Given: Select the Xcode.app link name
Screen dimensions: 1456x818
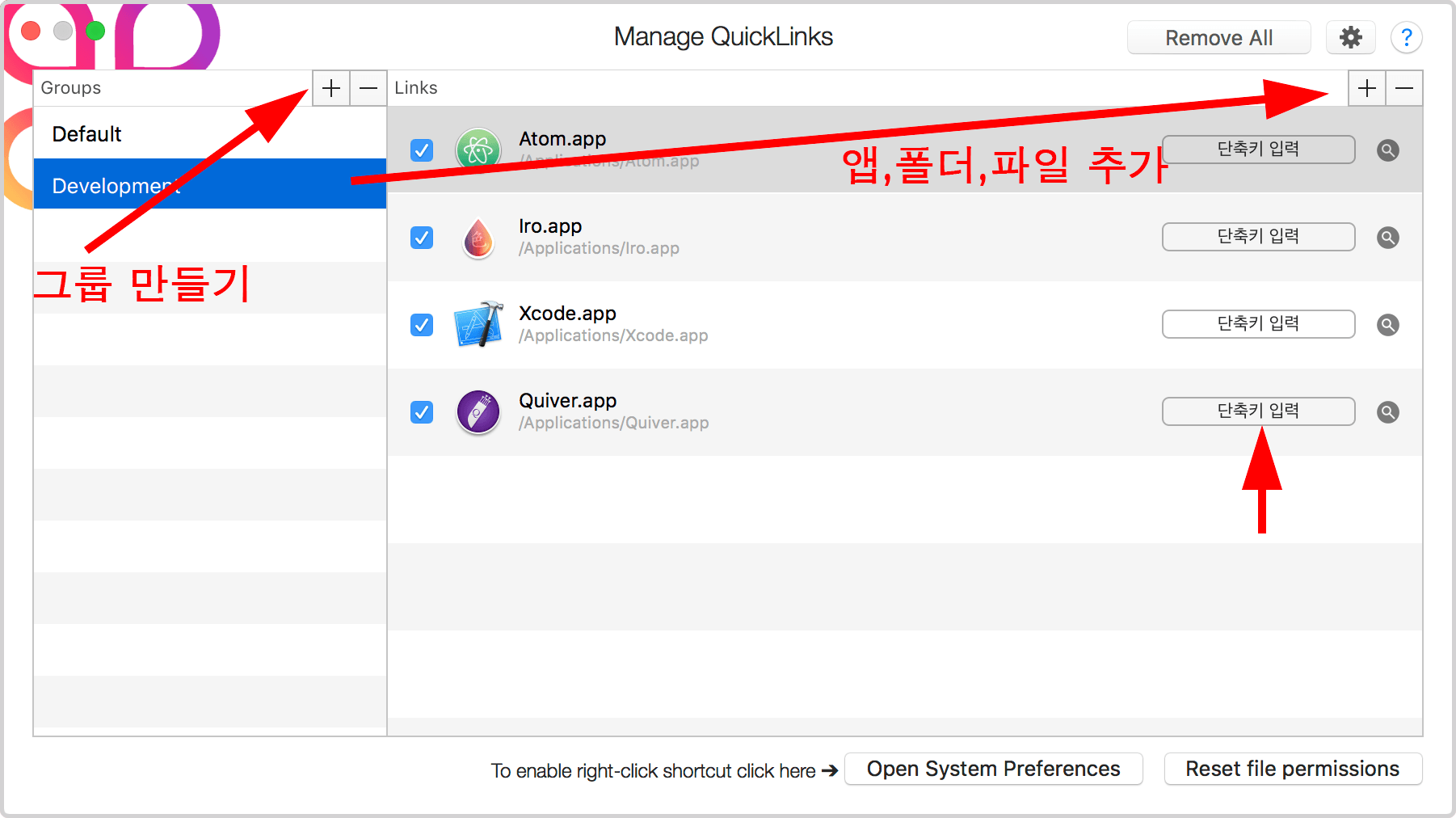Looking at the screenshot, I should [567, 314].
